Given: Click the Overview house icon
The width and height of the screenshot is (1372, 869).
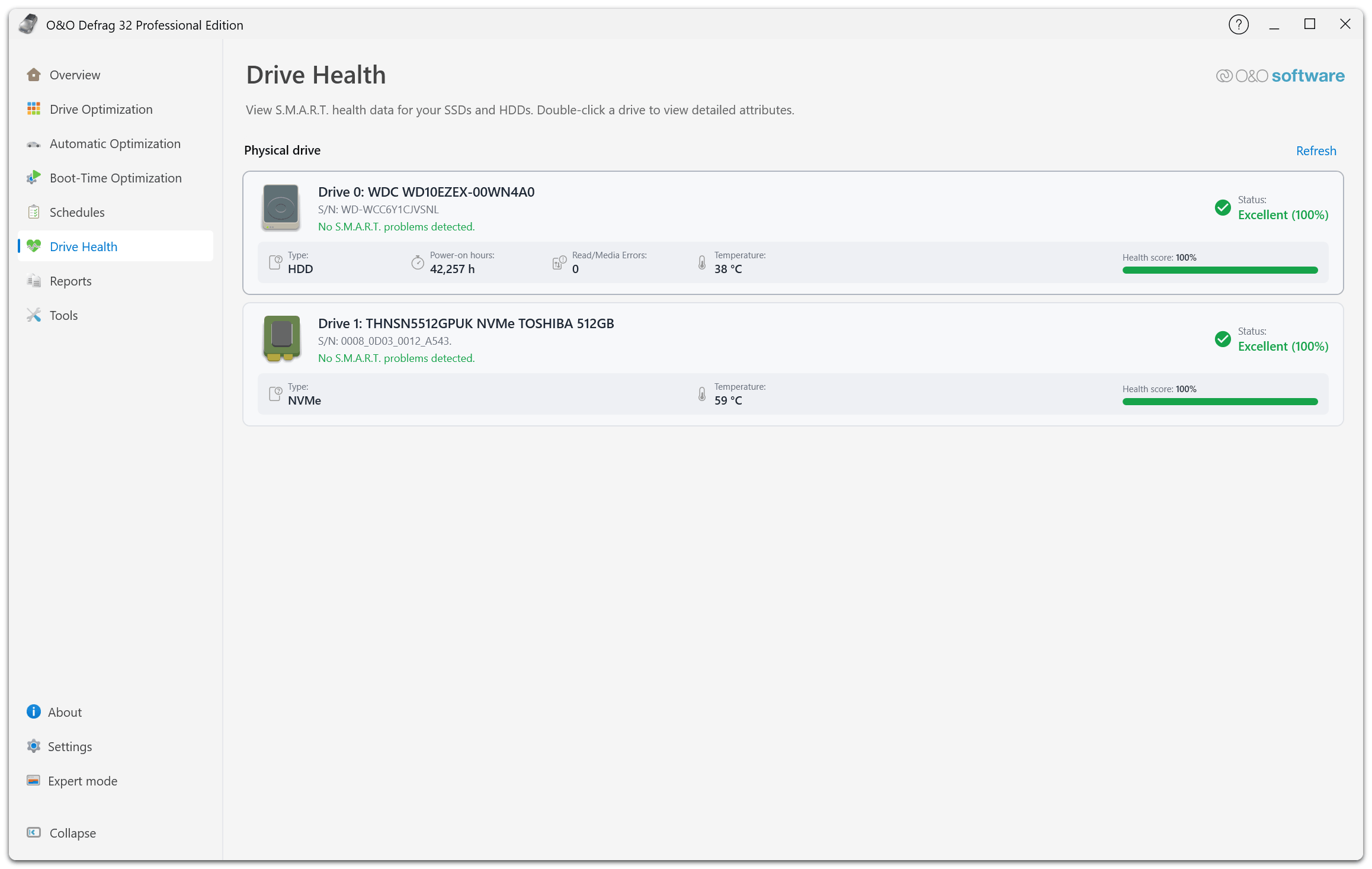Looking at the screenshot, I should pyautogui.click(x=34, y=75).
